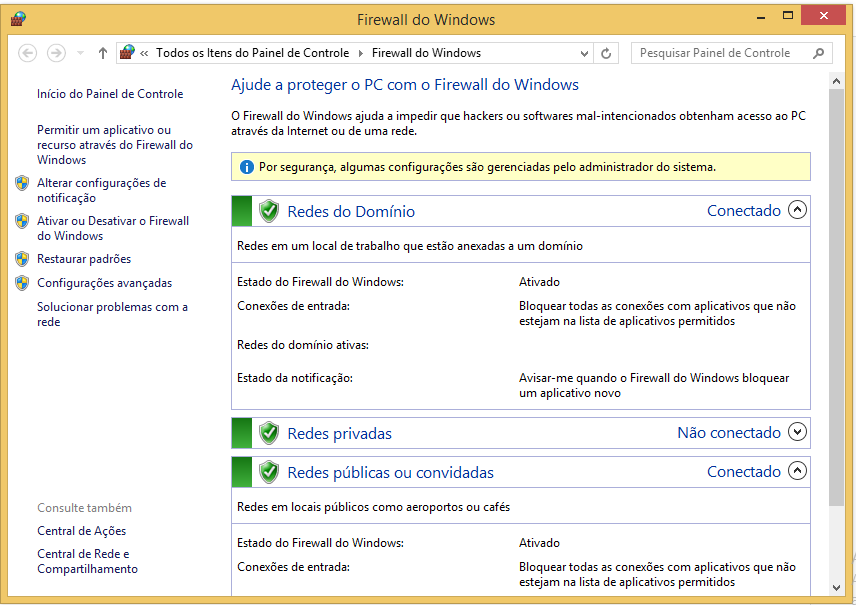Click the Não conectado status text
The image size is (856, 605).
pyautogui.click(x=729, y=433)
